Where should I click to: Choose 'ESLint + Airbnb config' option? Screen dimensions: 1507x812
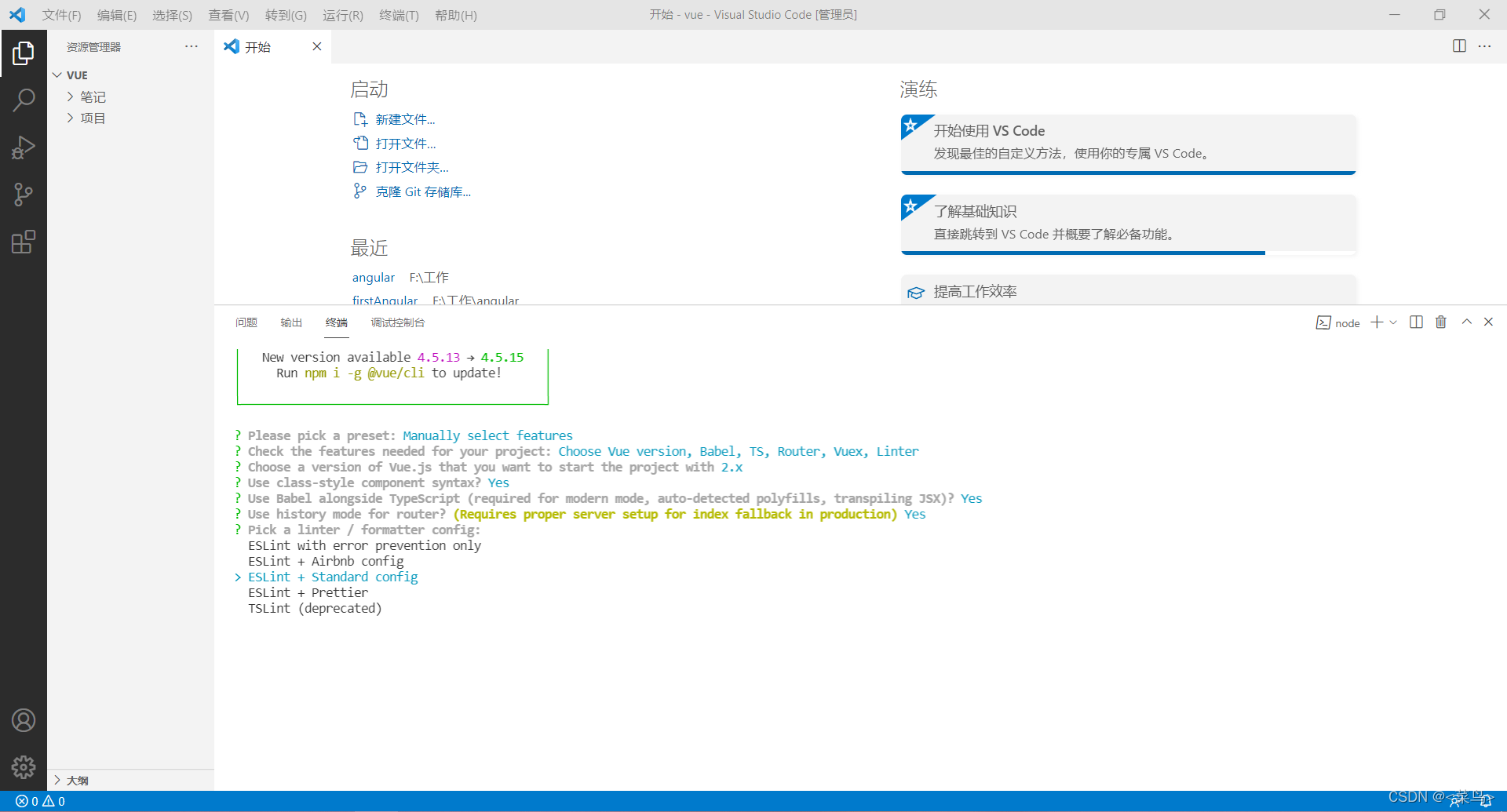[x=326, y=561]
